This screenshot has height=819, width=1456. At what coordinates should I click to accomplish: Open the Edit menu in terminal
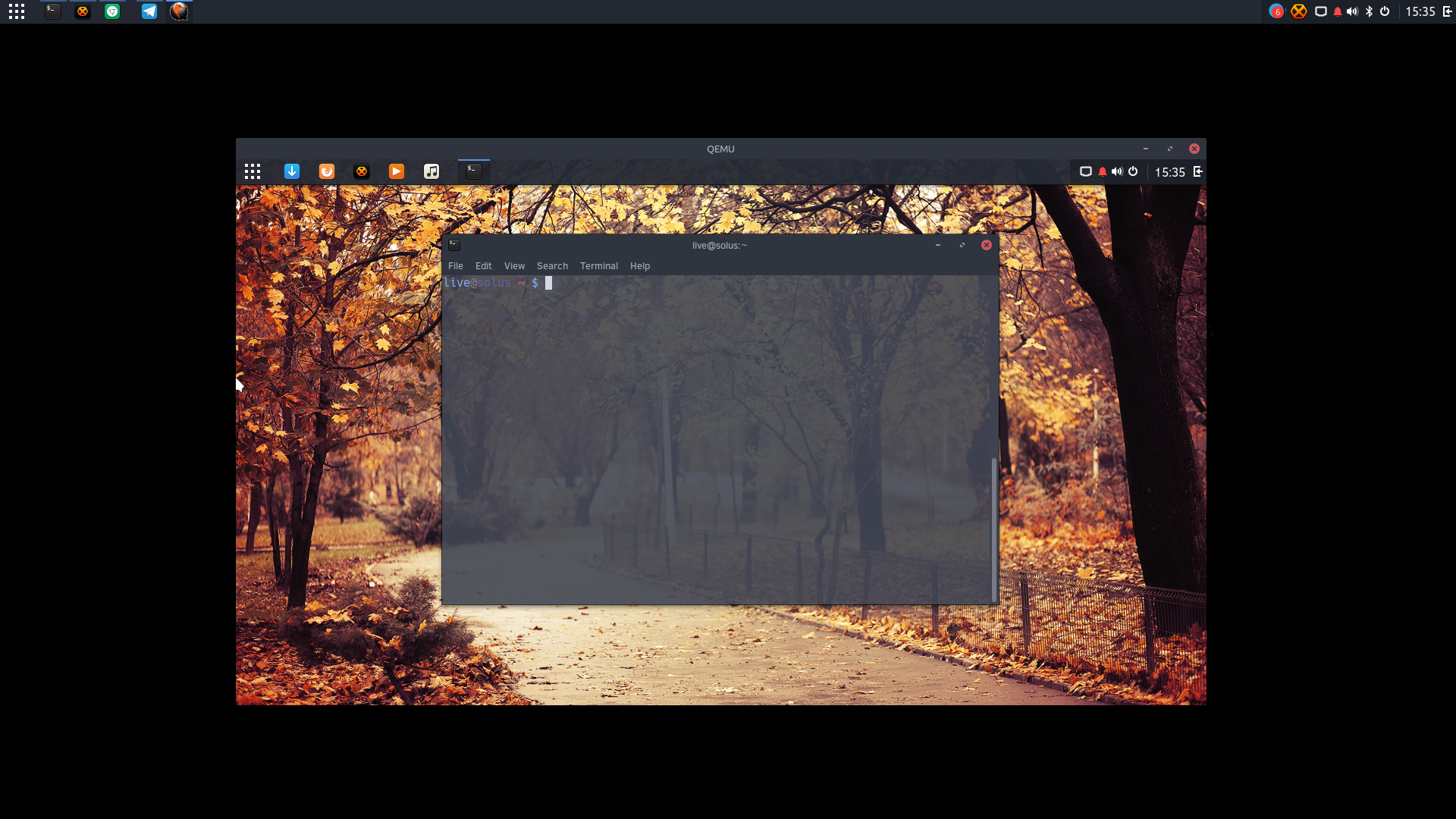tap(484, 266)
